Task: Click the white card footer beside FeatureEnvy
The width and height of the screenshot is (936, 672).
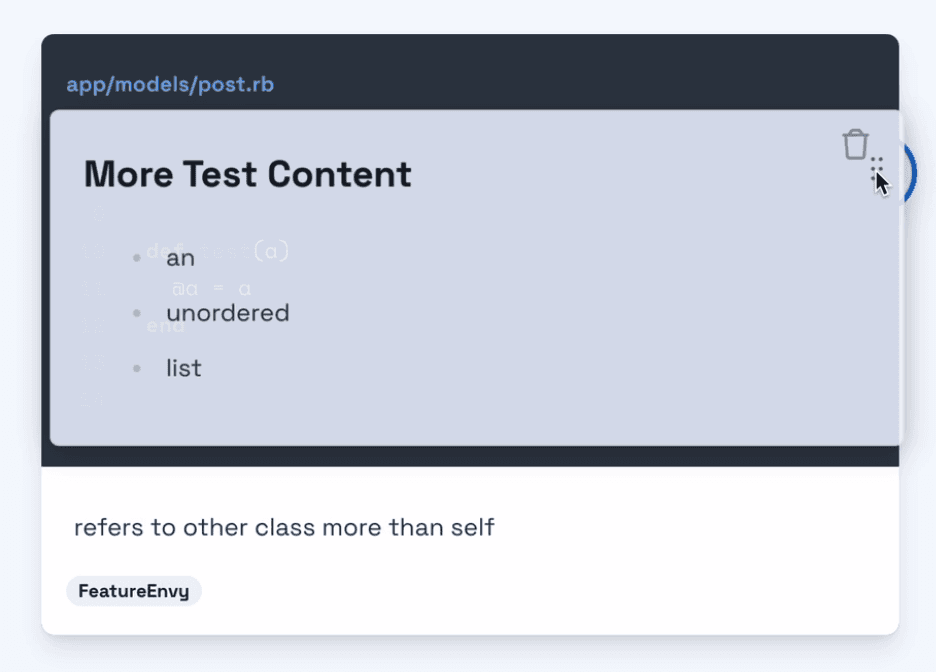Action: click(537, 591)
